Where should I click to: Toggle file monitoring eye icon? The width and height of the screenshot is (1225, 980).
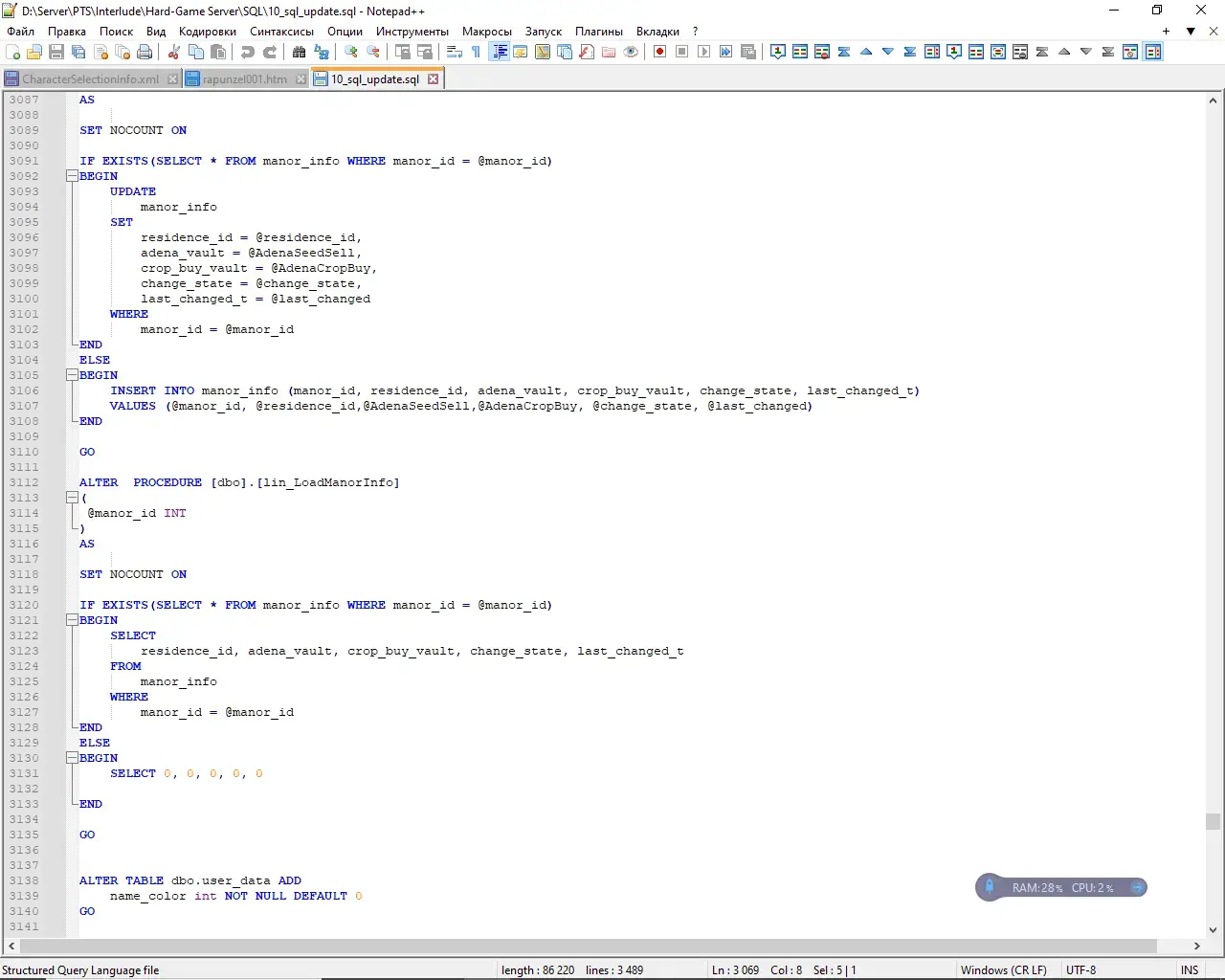pyautogui.click(x=631, y=52)
